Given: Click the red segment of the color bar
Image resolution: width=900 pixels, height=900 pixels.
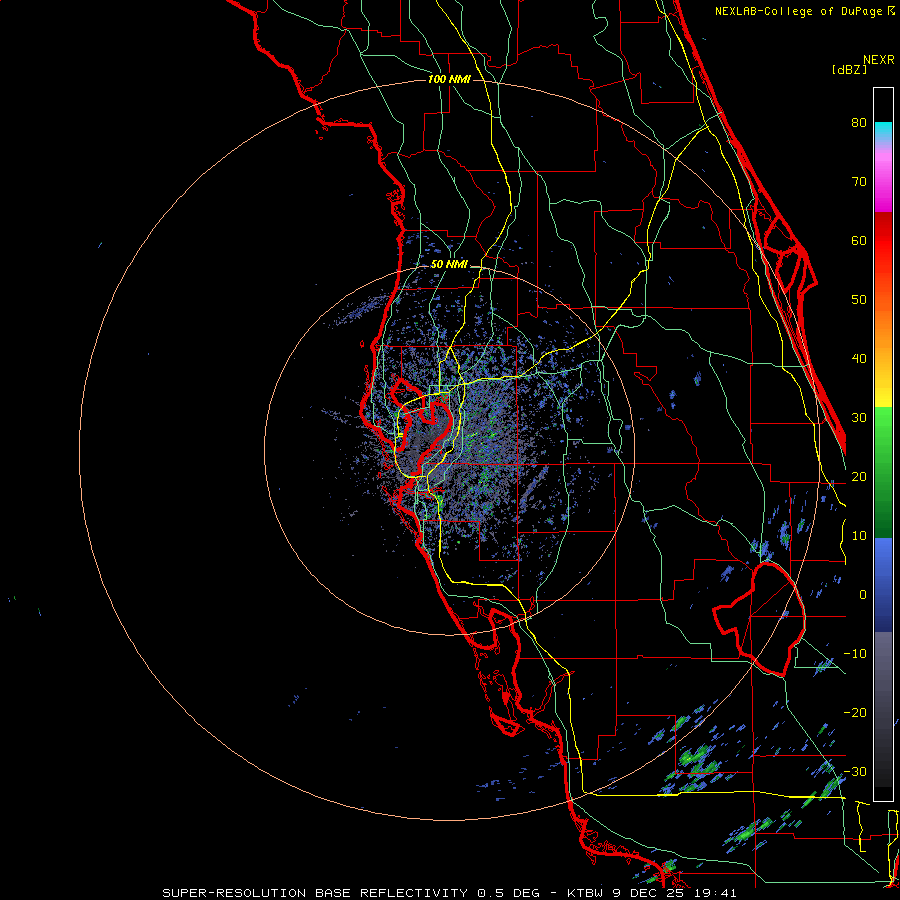Looking at the screenshot, I should click(x=883, y=241).
